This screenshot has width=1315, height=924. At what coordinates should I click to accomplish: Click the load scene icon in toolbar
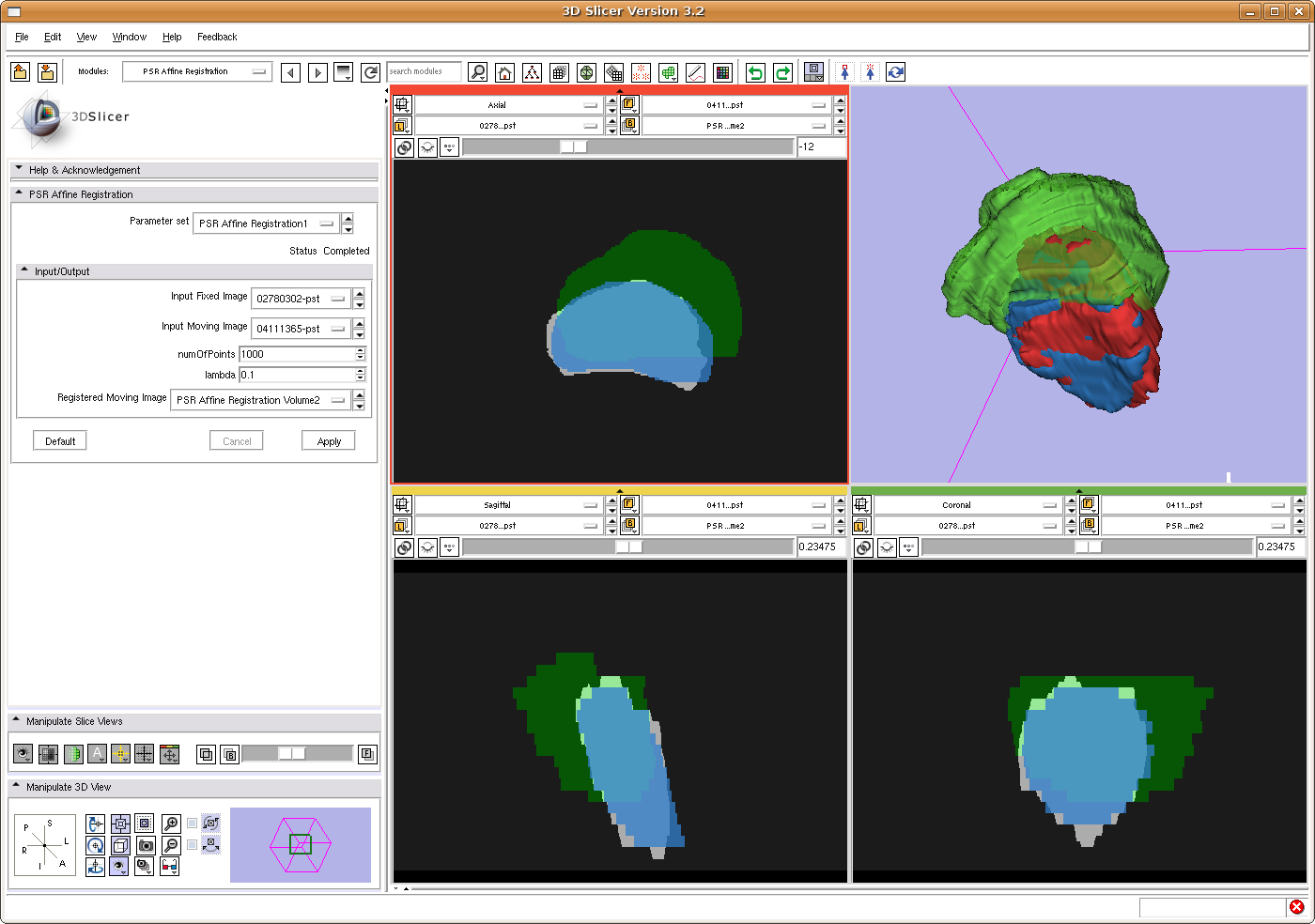[x=21, y=72]
